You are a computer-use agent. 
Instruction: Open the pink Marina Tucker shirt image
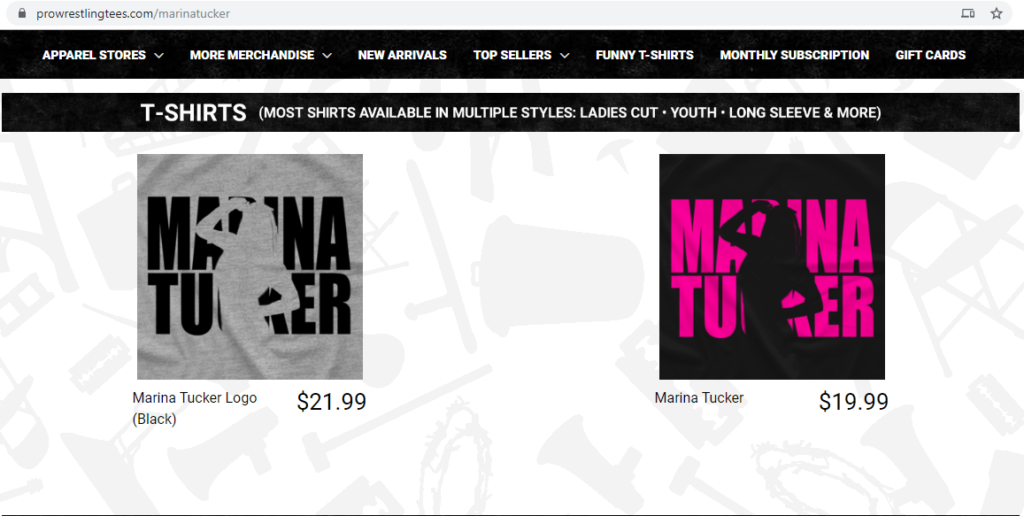pyautogui.click(x=772, y=266)
